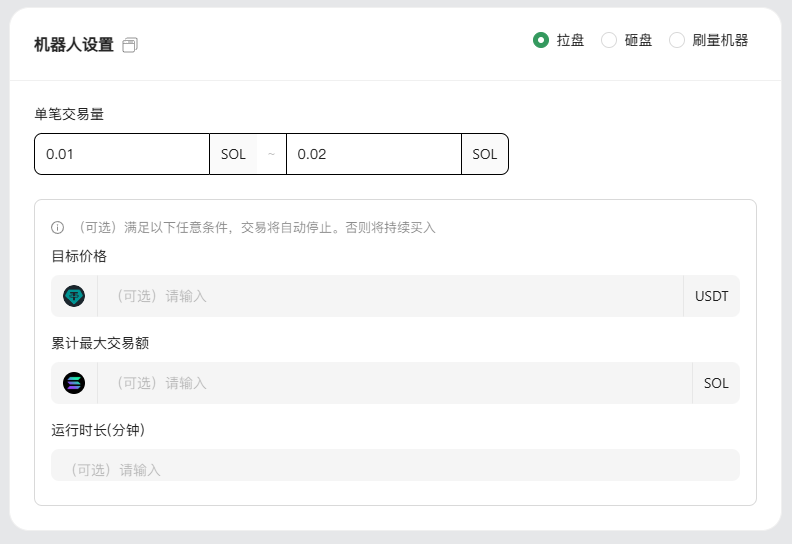Click the 机器人设置 heading

(x=74, y=45)
